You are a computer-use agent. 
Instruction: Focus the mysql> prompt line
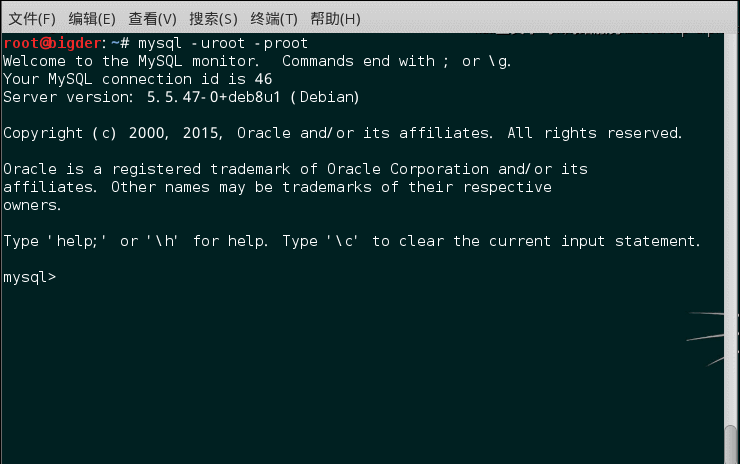(x=30, y=277)
